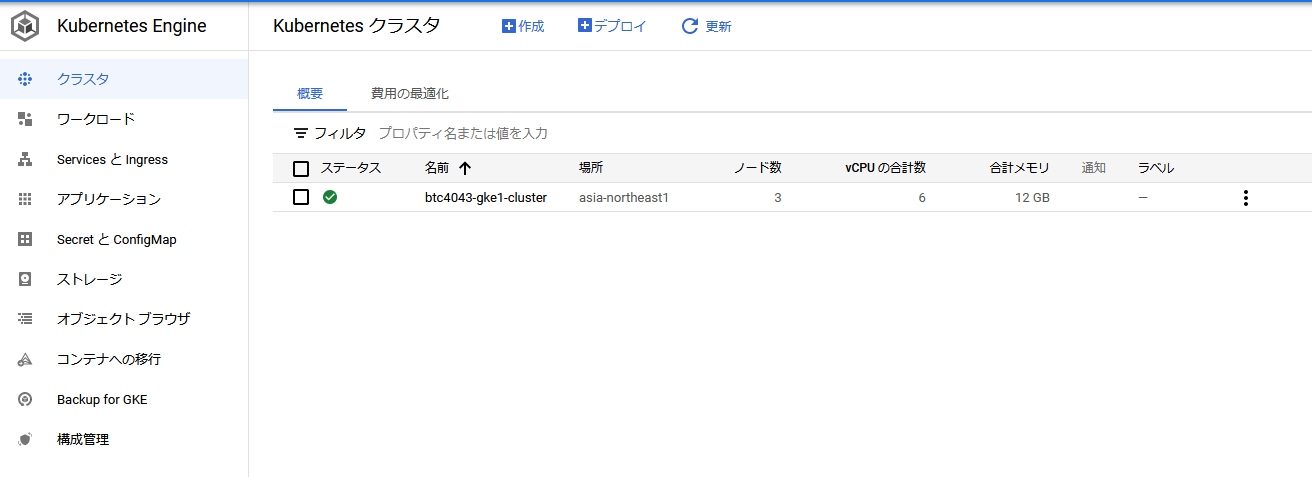The width and height of the screenshot is (1312, 477).
Task: Click the filter funnel icon
Action: click(300, 133)
